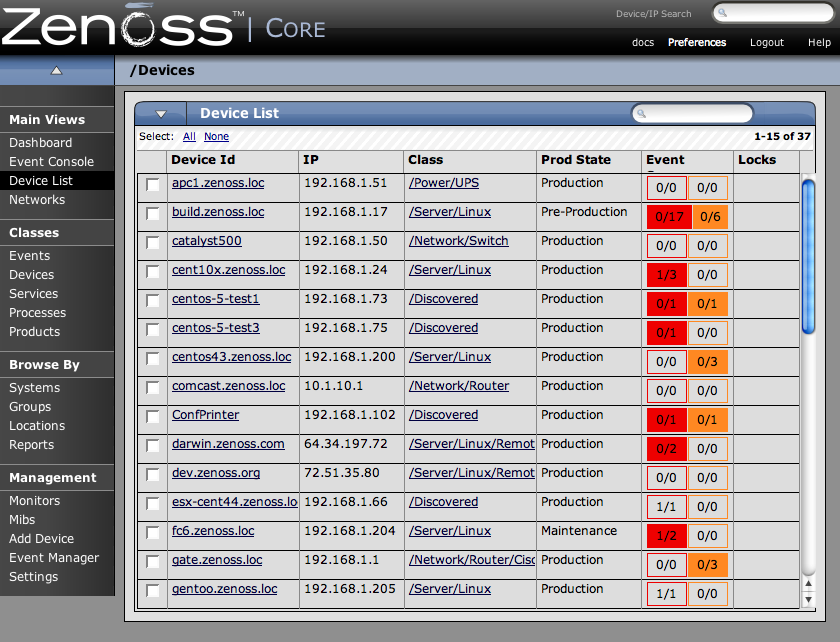Open Networks in the sidebar
840x642 pixels.
click(37, 199)
